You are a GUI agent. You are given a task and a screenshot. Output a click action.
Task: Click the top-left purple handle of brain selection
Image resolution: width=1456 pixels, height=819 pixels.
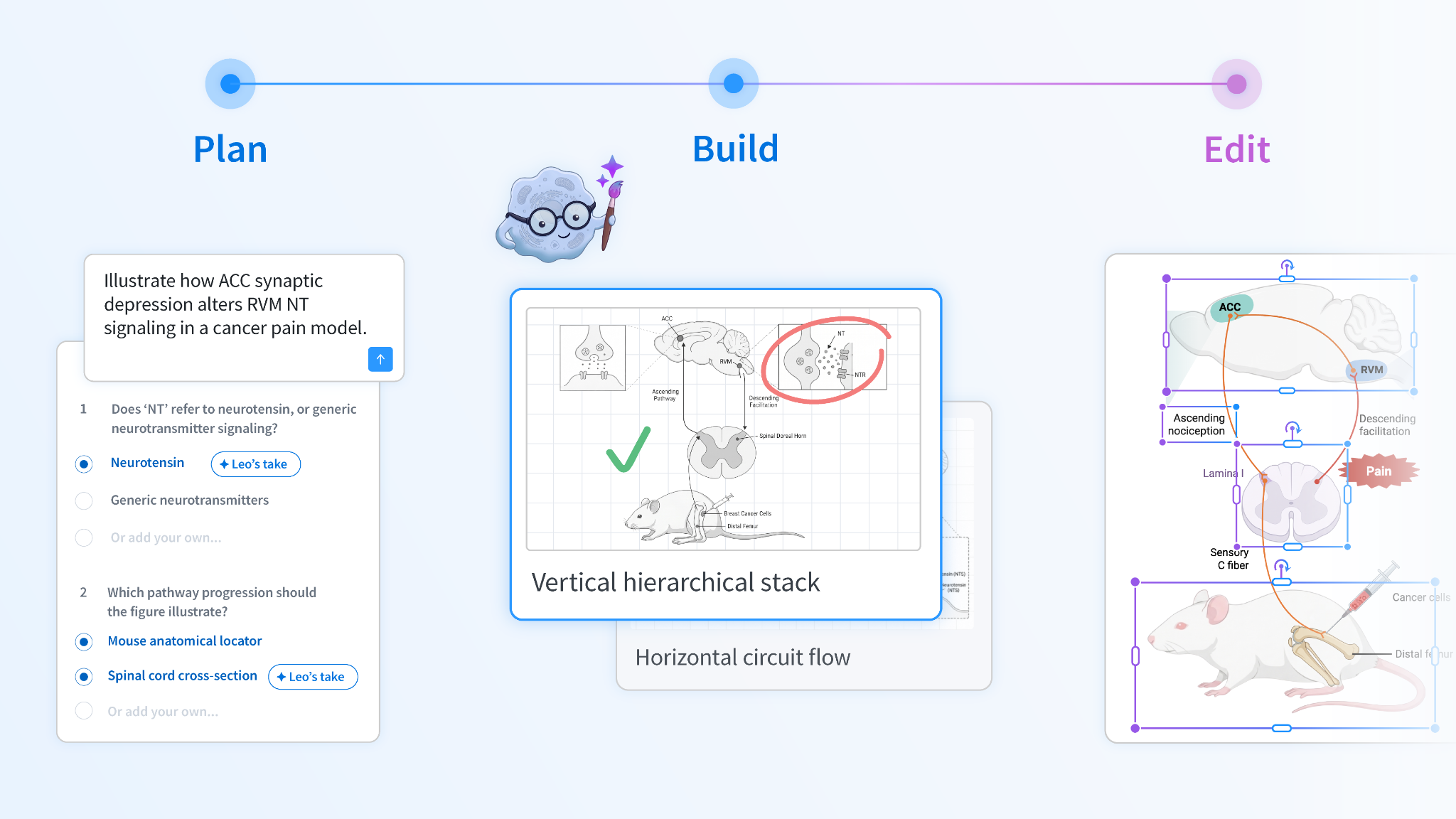point(1167,279)
